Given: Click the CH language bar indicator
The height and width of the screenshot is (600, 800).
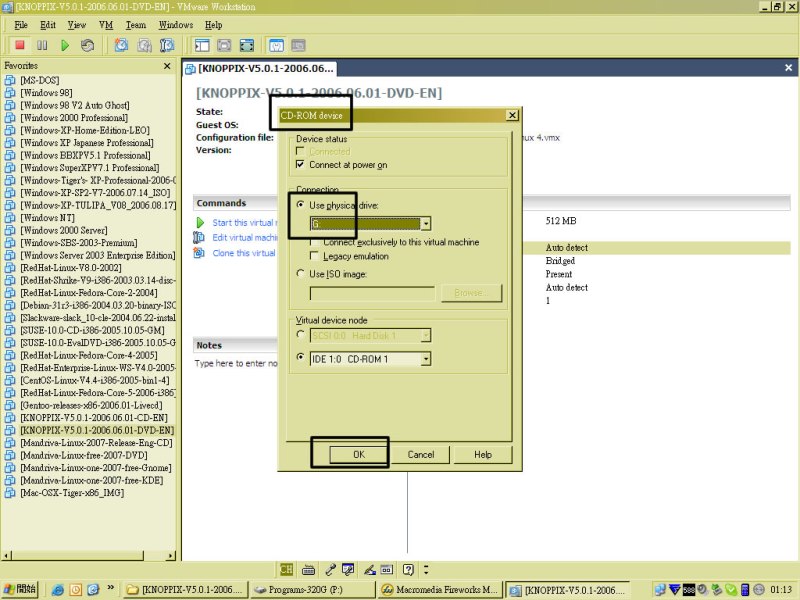Looking at the screenshot, I should 286,569.
